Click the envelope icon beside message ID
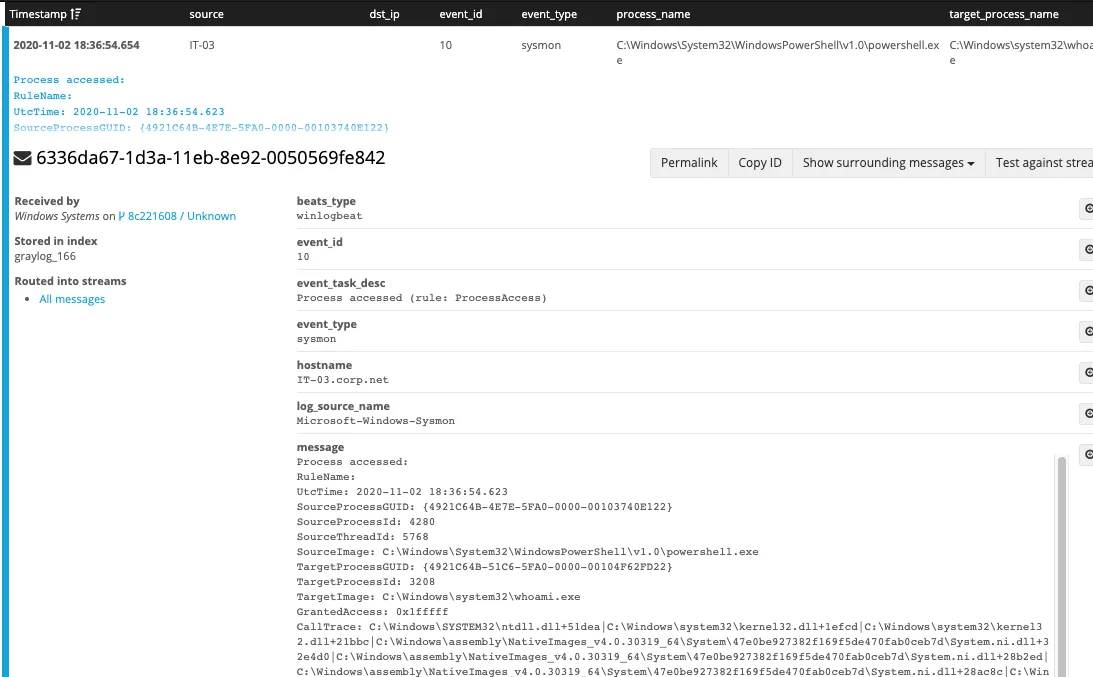 pos(22,158)
